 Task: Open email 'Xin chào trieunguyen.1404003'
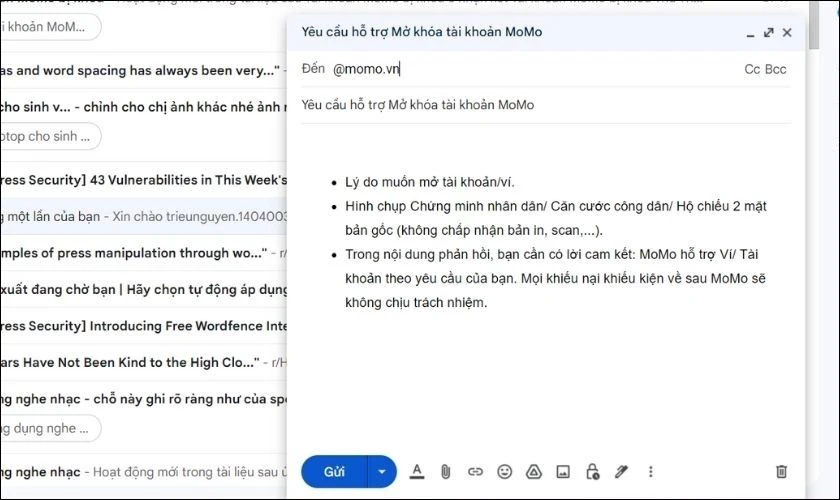[144, 217]
